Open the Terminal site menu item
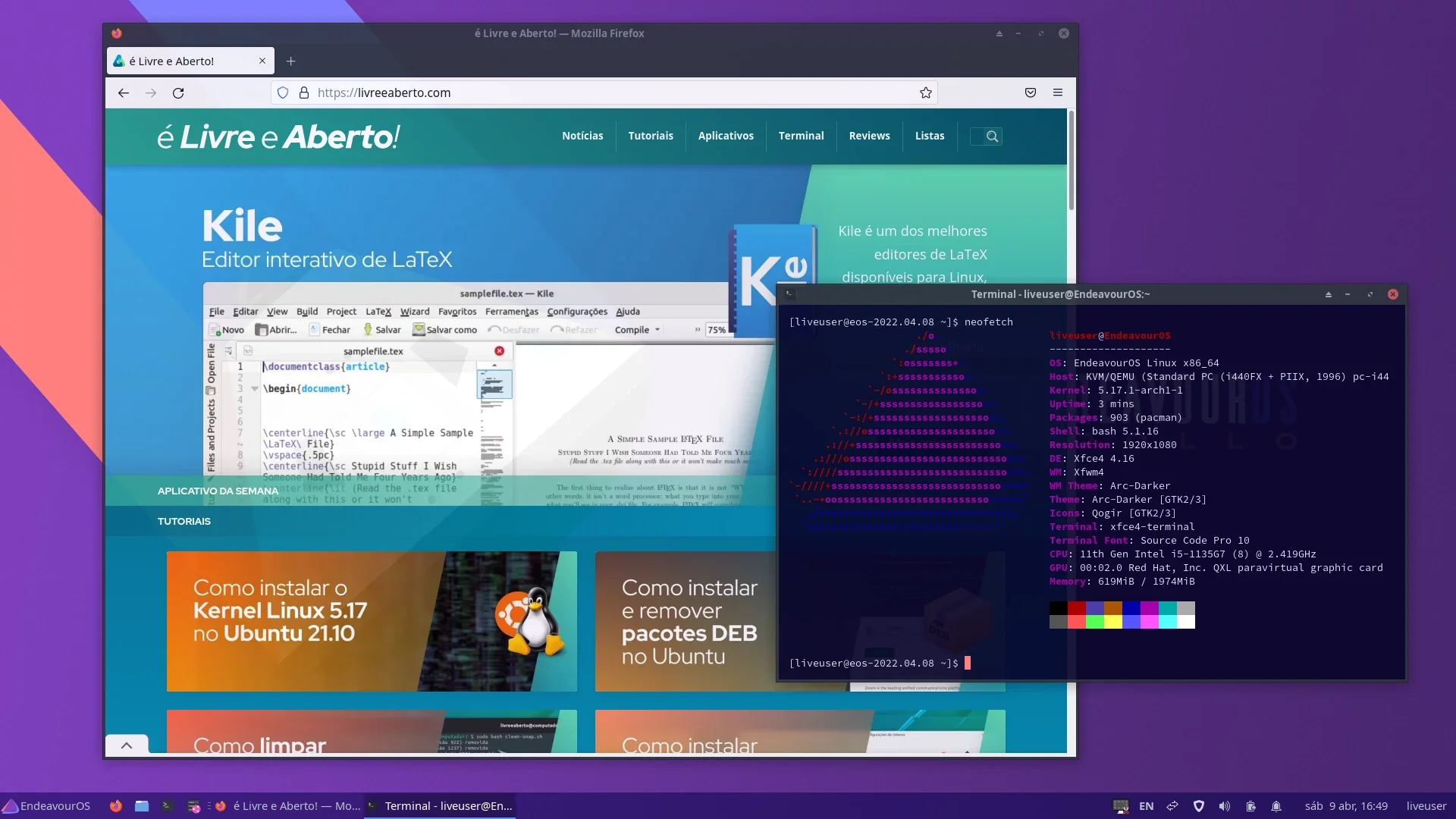 [x=801, y=136]
